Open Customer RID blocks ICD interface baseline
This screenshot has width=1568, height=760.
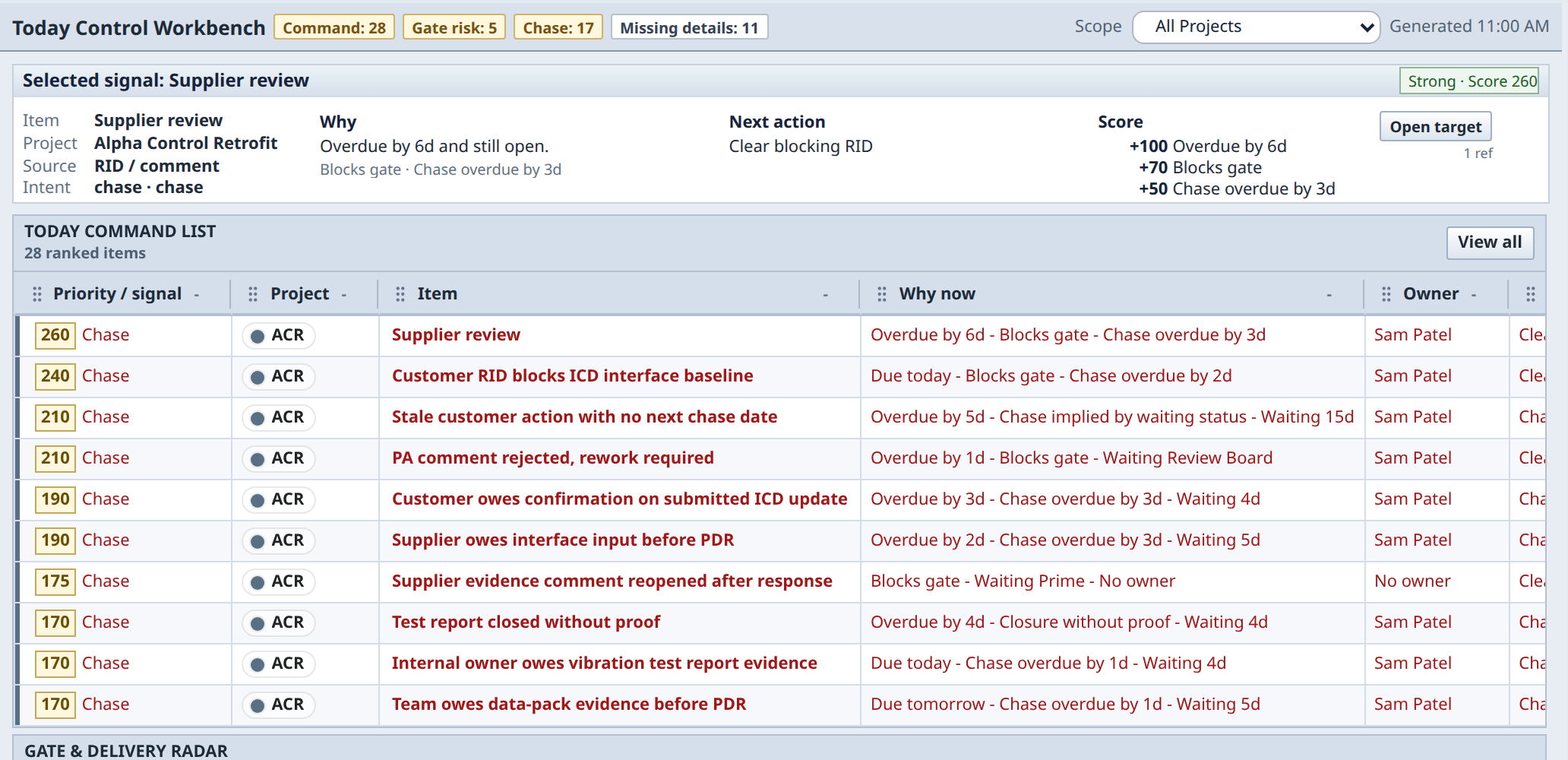pos(572,376)
